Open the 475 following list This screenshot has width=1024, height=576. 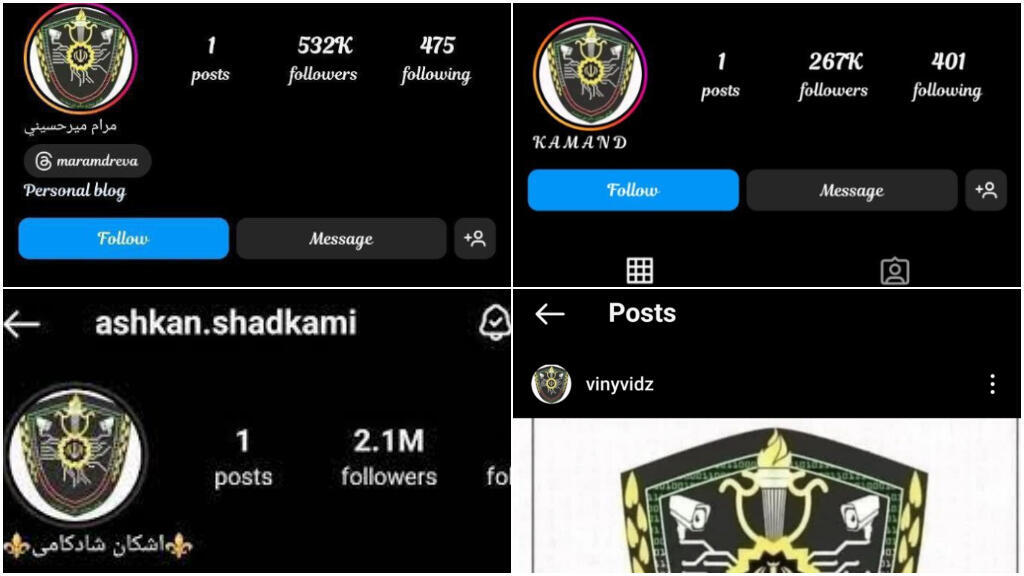tap(436, 59)
